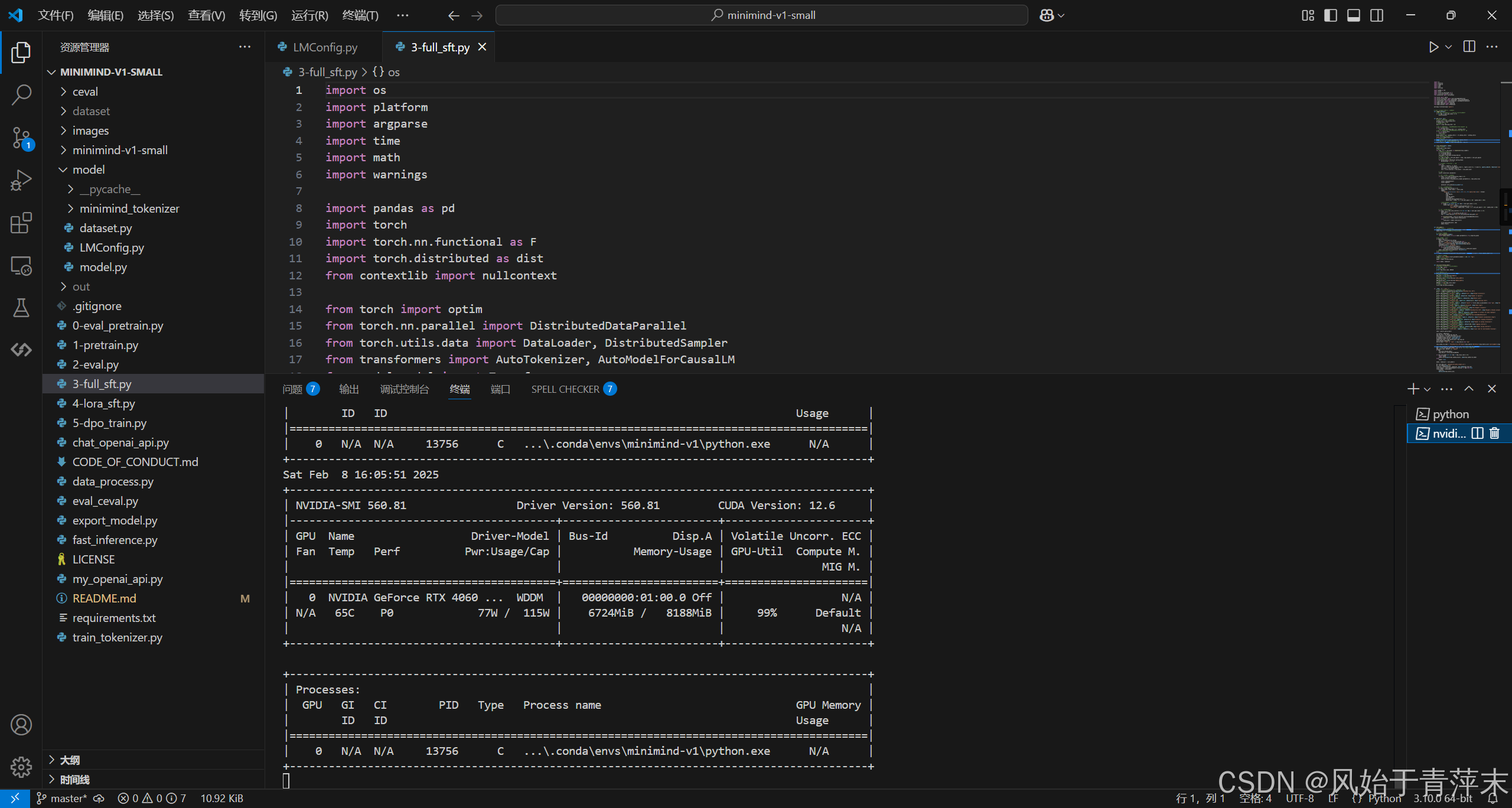Open remote window button in status bar
Viewport: 1512px width, 808px height.
click(15, 799)
